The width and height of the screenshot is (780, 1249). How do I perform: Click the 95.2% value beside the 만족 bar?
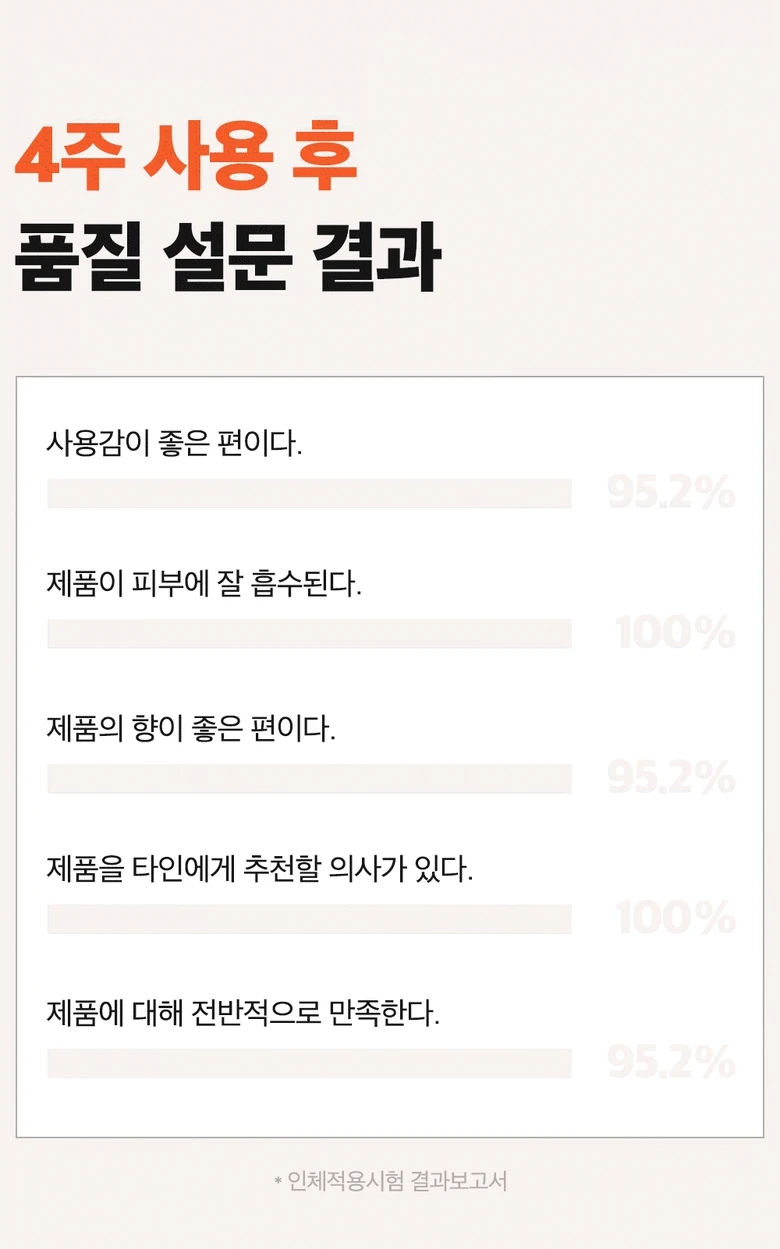[671, 1063]
